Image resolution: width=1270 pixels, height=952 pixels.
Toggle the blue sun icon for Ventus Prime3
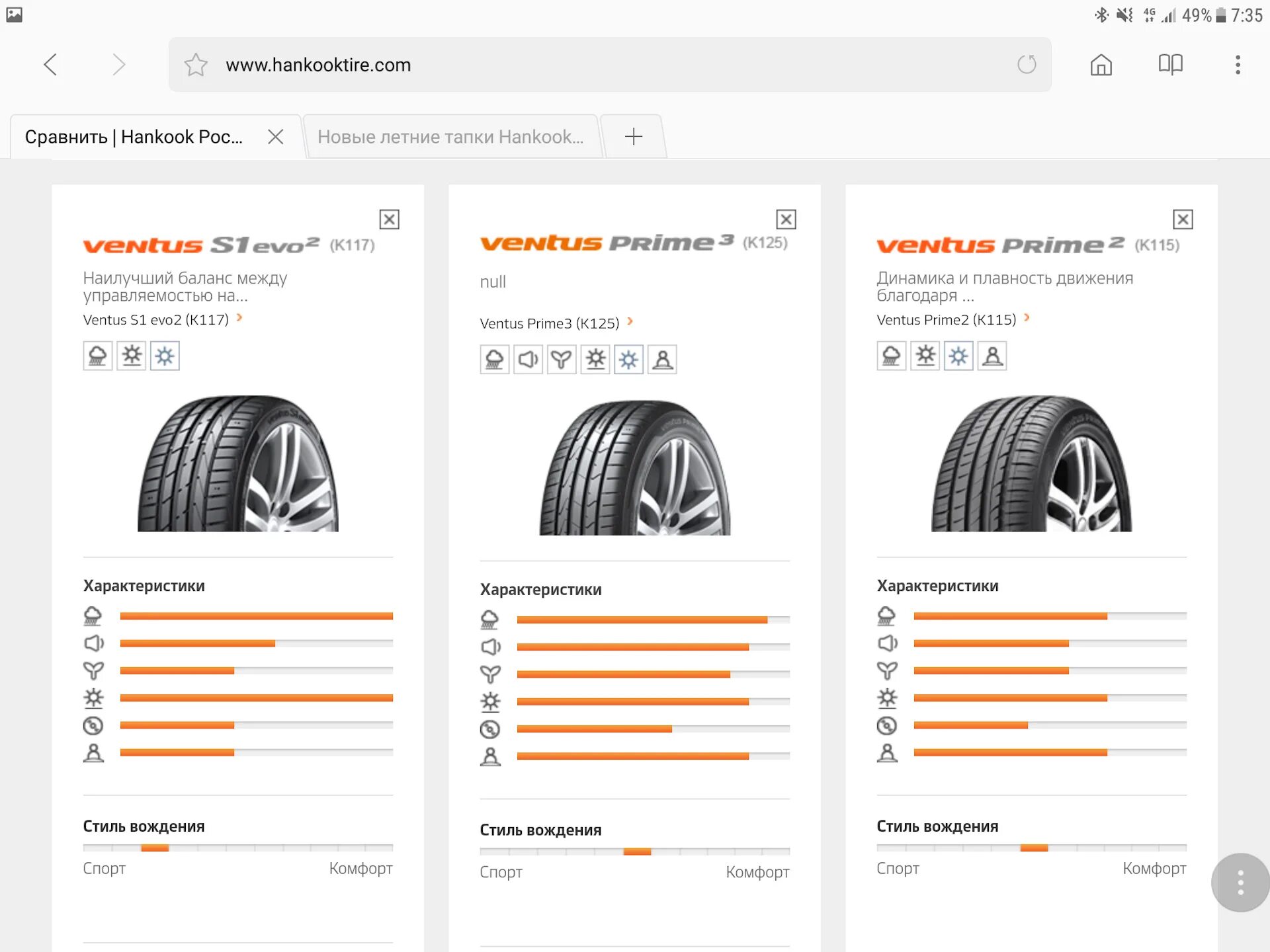coord(628,359)
